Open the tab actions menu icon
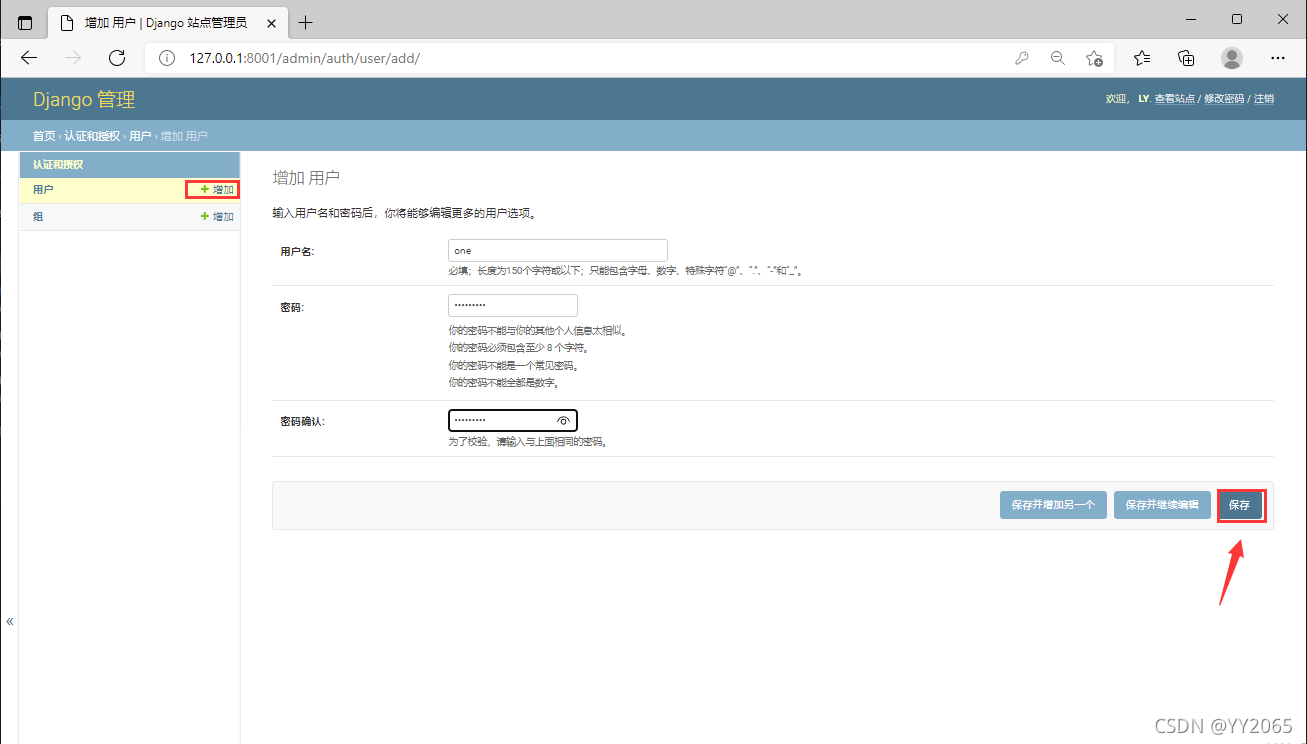 [25, 22]
